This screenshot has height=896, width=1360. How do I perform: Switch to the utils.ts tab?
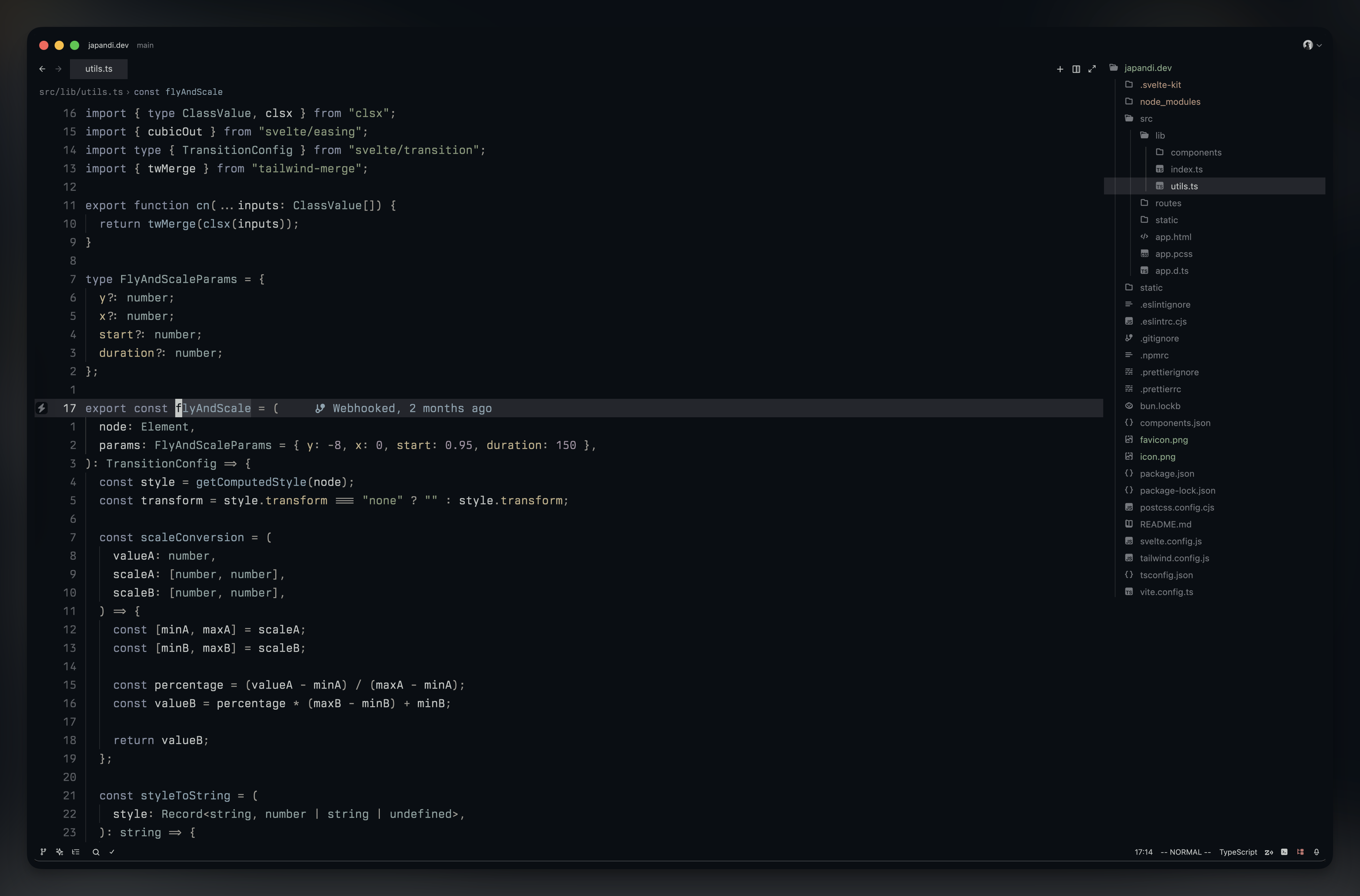tap(99, 68)
